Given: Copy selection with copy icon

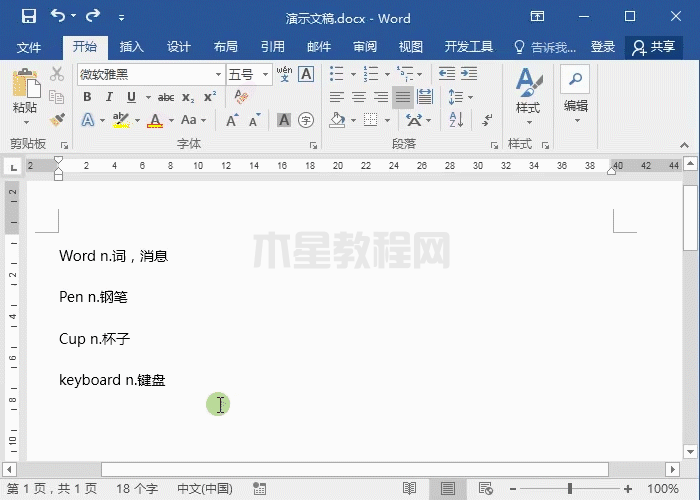Looking at the screenshot, I should 57,96.
